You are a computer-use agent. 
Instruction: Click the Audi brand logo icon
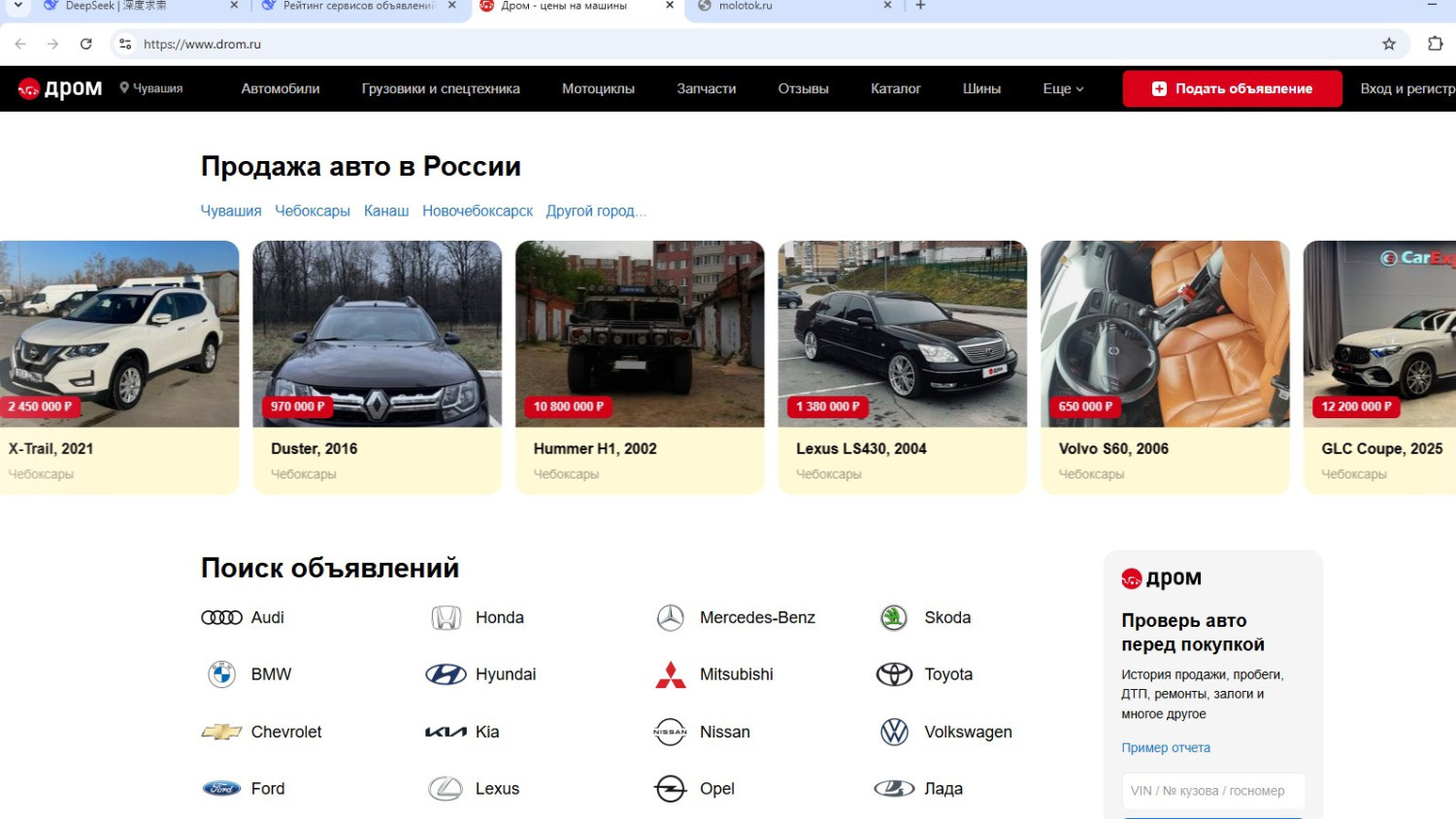coord(221,618)
